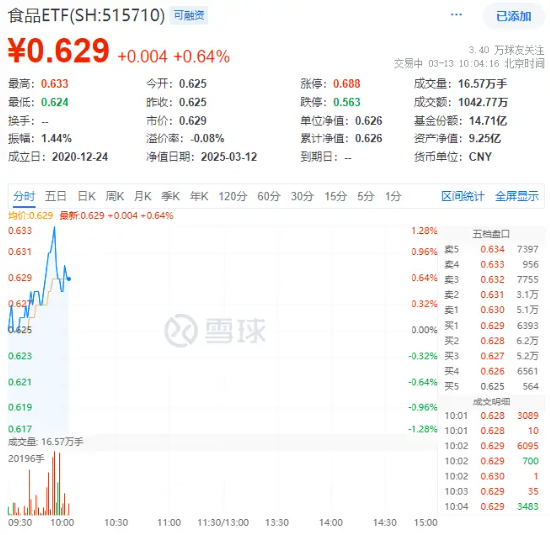Click the 涨停 value 0.688
Screen dimensions: 550x535
(347, 83)
